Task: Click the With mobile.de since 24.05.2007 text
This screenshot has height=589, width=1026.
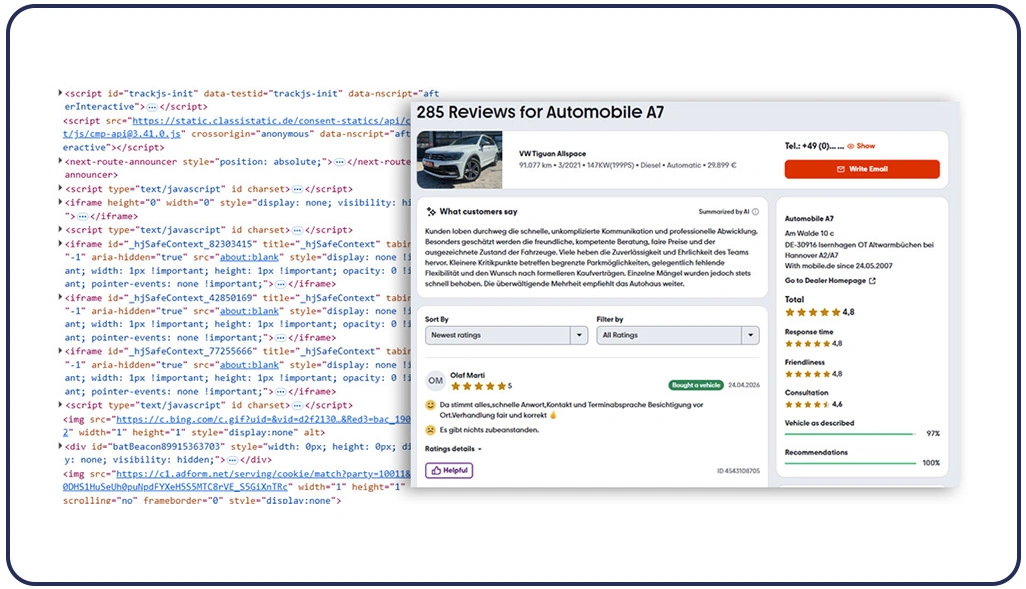Action: coord(838,266)
